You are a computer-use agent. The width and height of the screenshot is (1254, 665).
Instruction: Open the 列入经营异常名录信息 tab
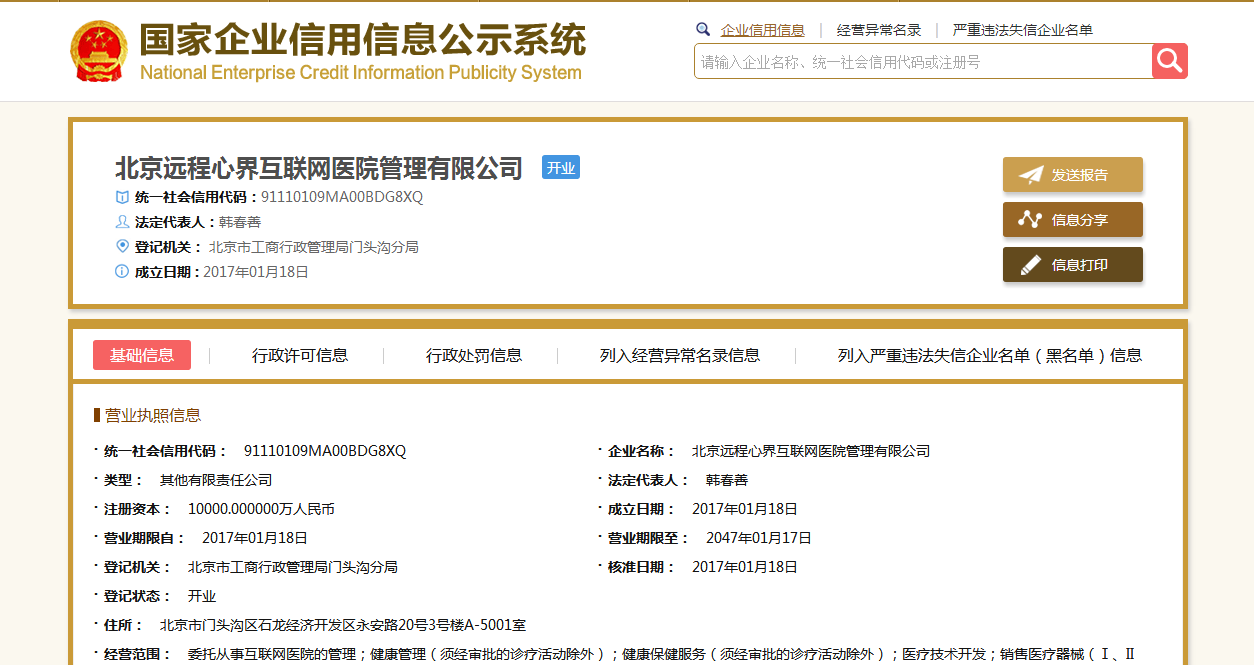click(680, 355)
